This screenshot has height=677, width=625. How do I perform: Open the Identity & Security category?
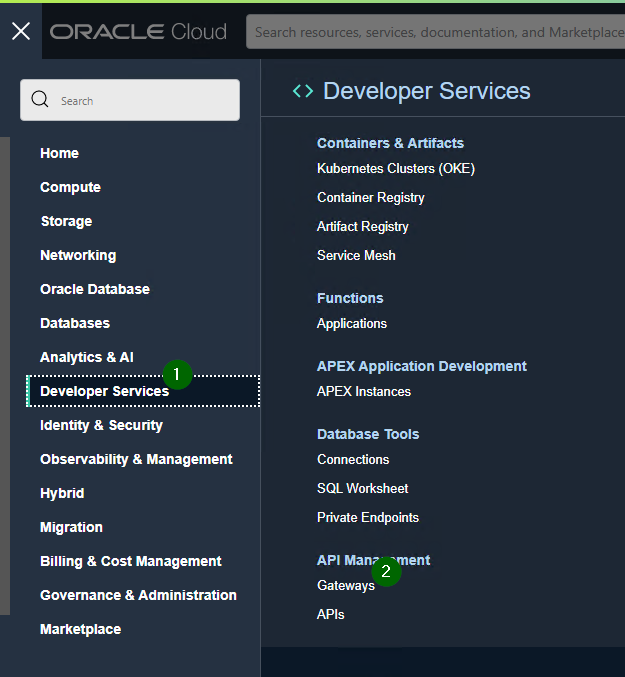pos(101,425)
